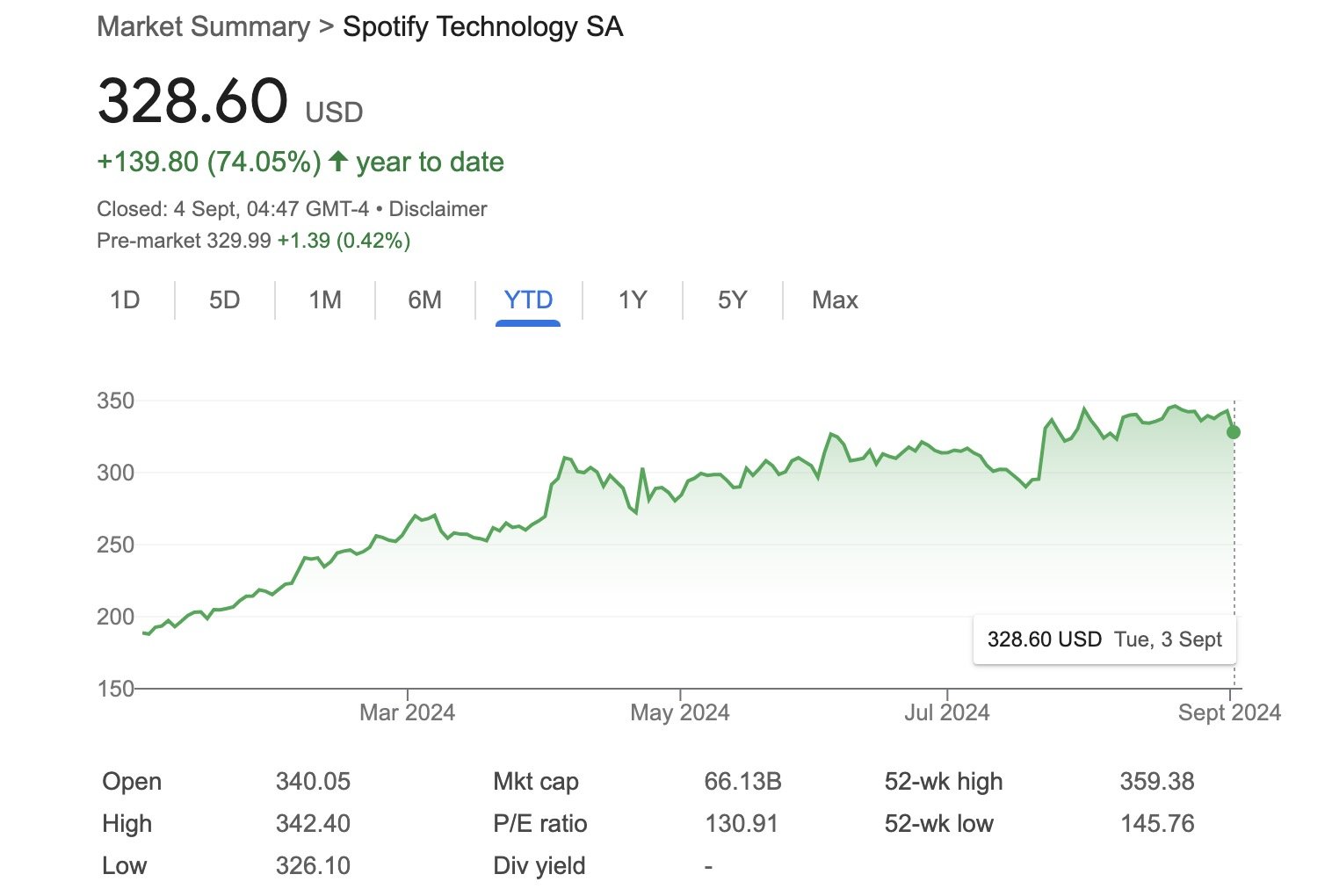Click the May 2024 axis label
Screen dimensions: 1332x896
679,712
